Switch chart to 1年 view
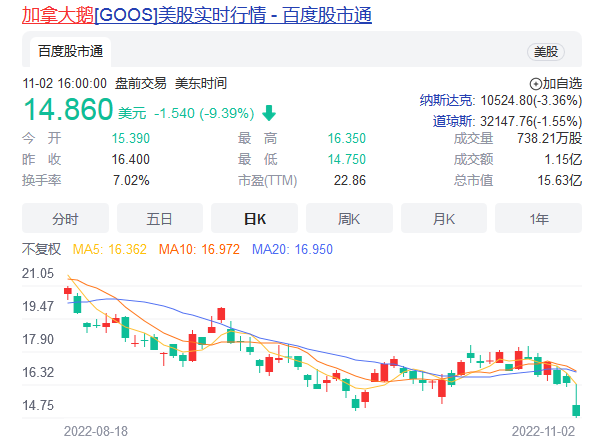 [538, 219]
